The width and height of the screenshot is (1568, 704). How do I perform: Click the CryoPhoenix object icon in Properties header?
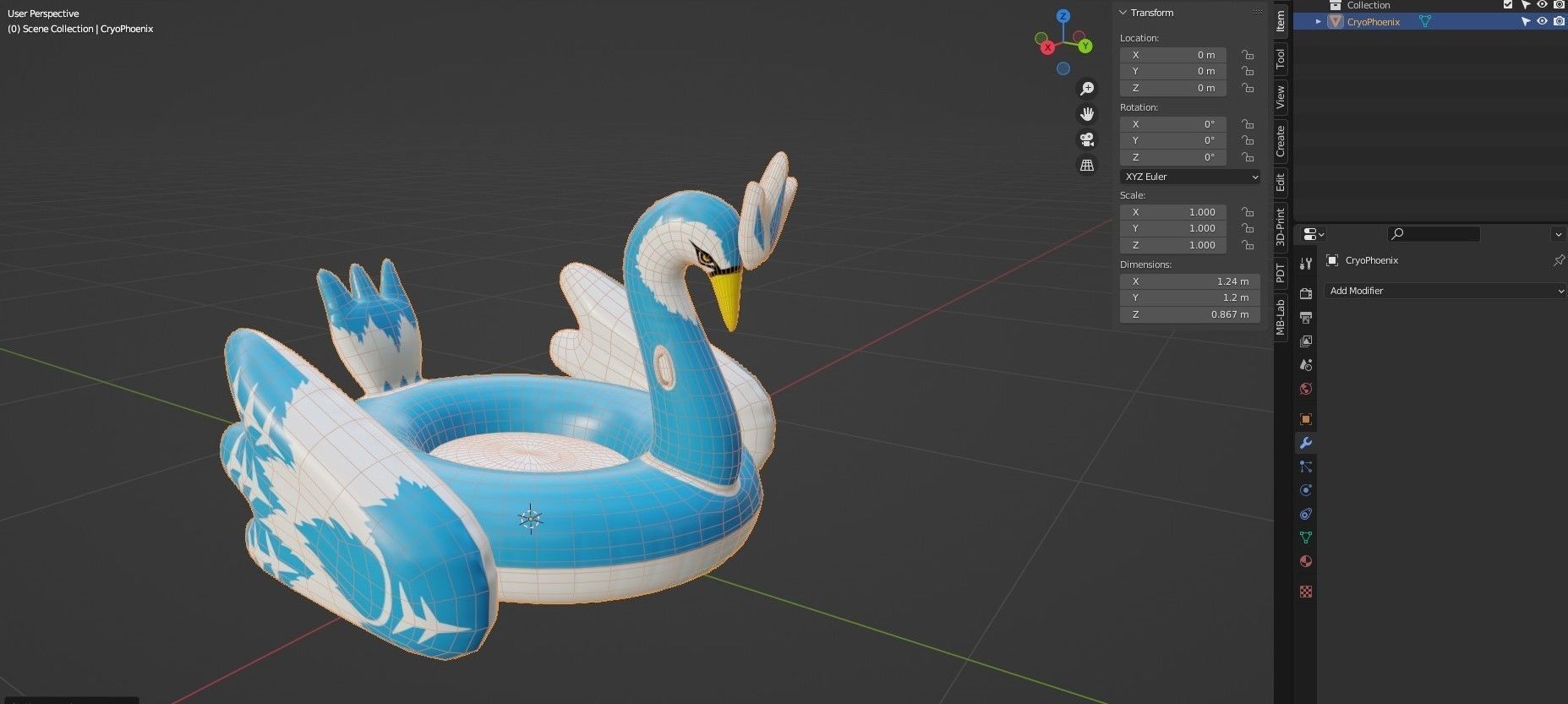tap(1333, 260)
